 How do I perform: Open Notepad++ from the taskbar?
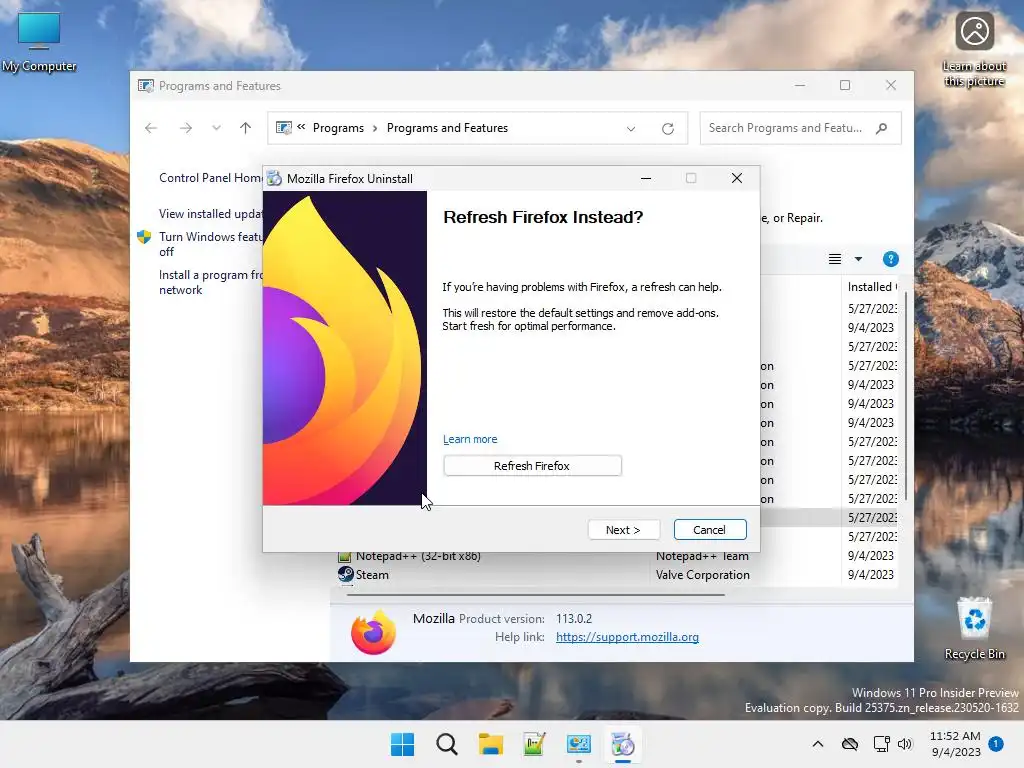click(534, 744)
